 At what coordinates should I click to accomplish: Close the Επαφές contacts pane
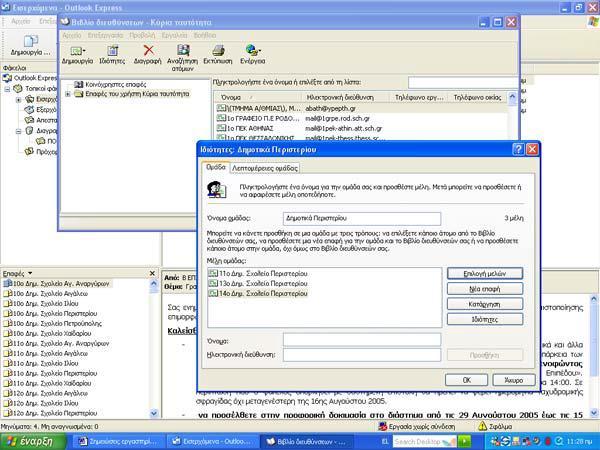click(152, 273)
